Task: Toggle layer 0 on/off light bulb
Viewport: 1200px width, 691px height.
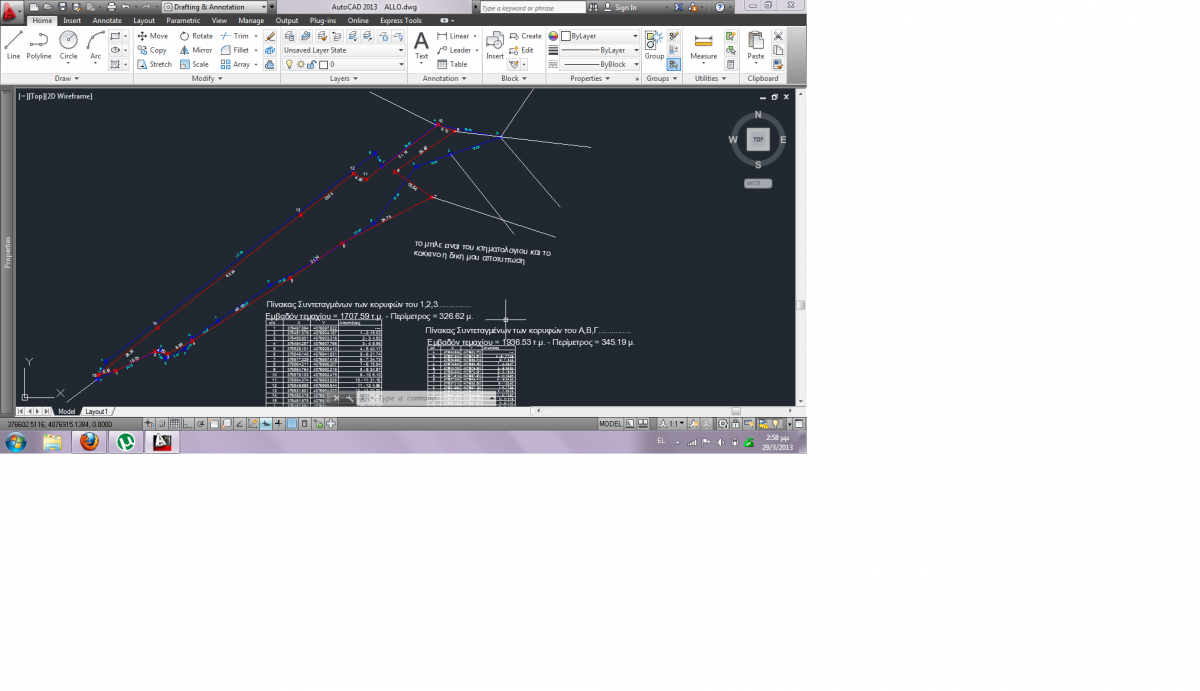Action: tap(290, 64)
